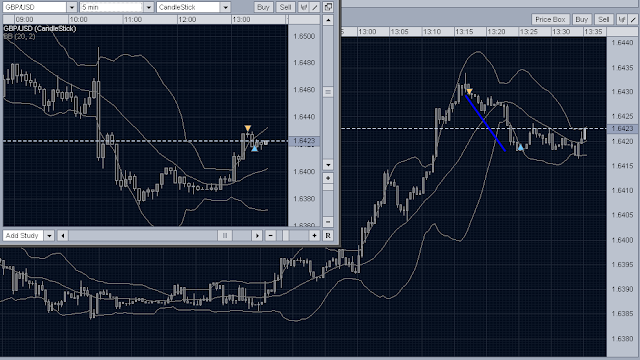Click the Add Study box

(23, 236)
